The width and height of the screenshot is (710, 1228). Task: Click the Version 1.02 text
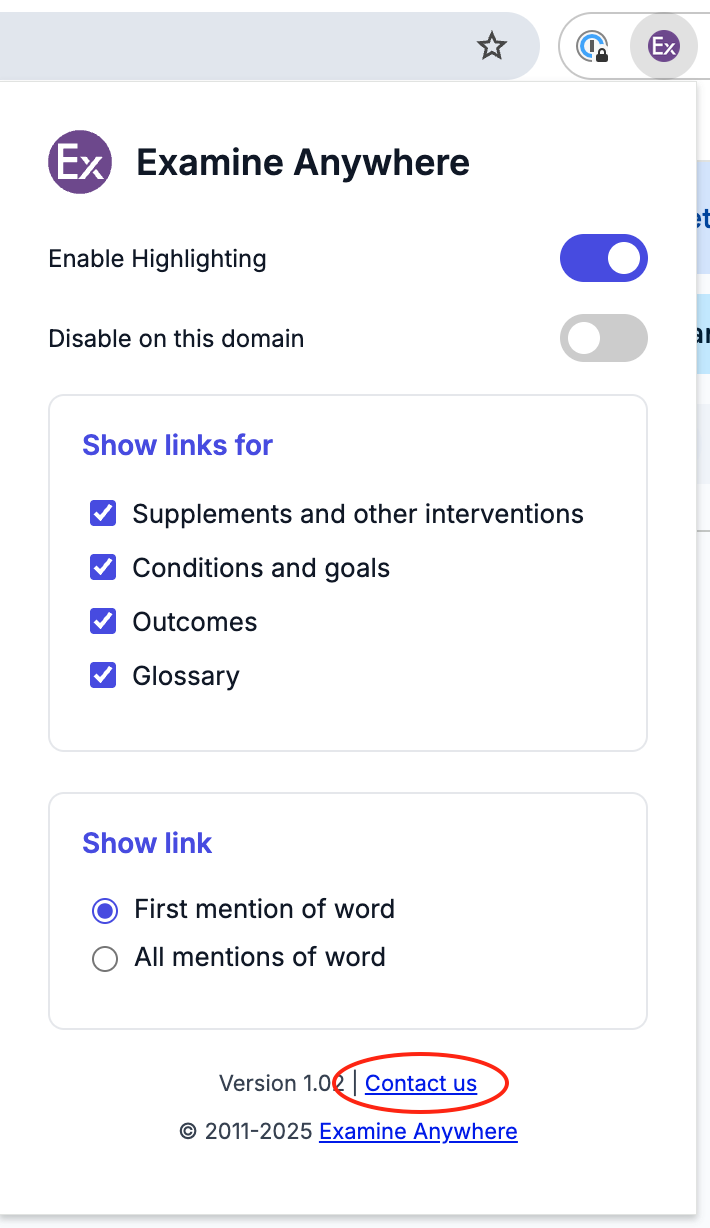pyautogui.click(x=281, y=1083)
